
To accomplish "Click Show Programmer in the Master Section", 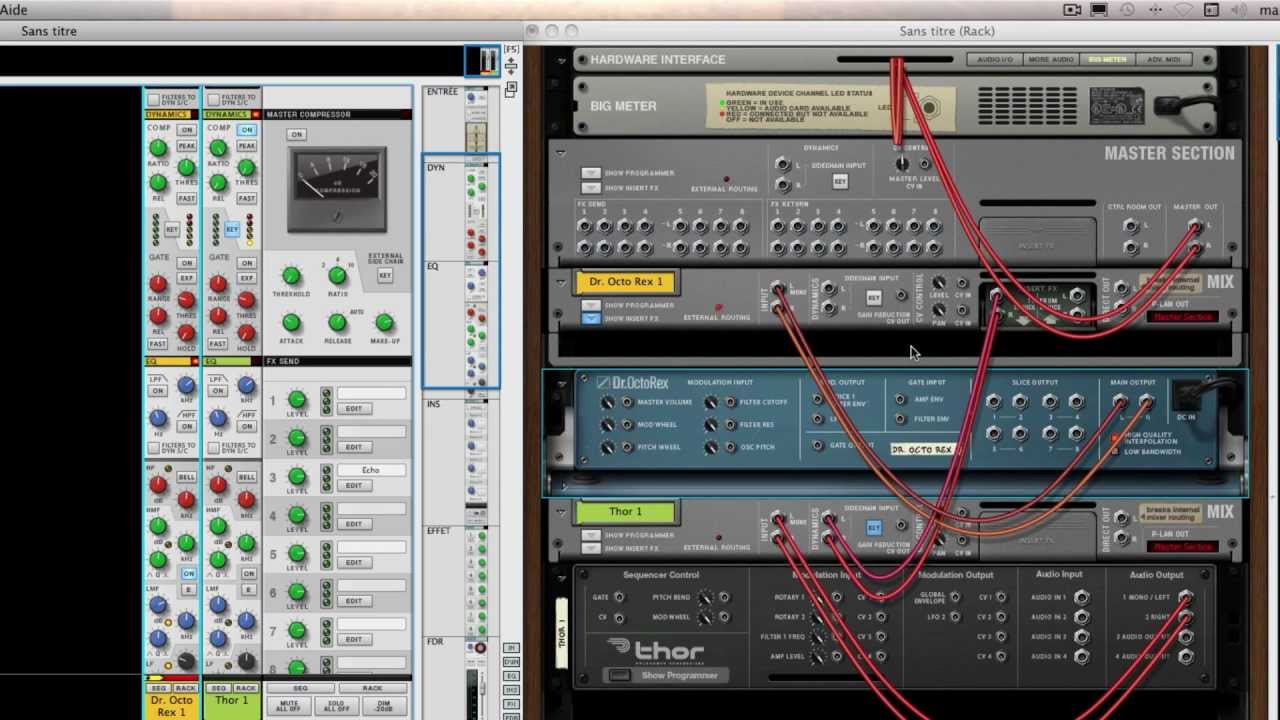I will 591,173.
